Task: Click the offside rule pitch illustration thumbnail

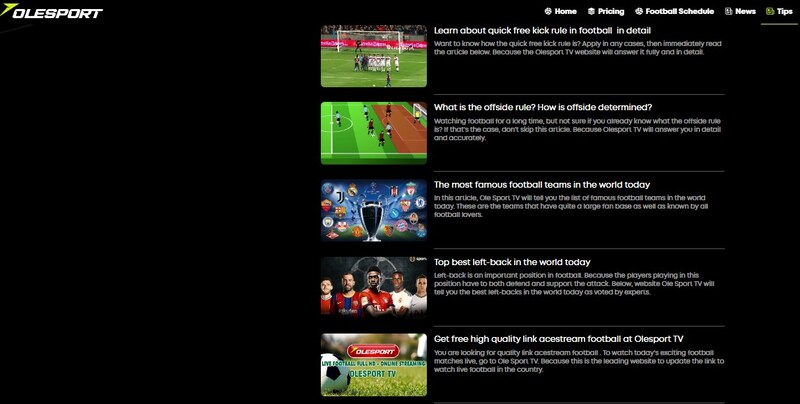Action: [x=374, y=132]
